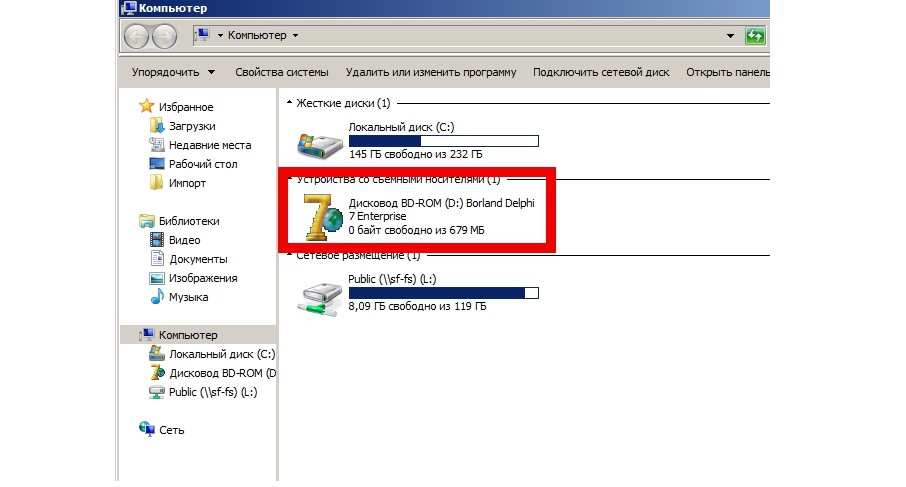
Task: Open the Borland Delphi 7 BD-ROM drive icon
Action: [322, 217]
